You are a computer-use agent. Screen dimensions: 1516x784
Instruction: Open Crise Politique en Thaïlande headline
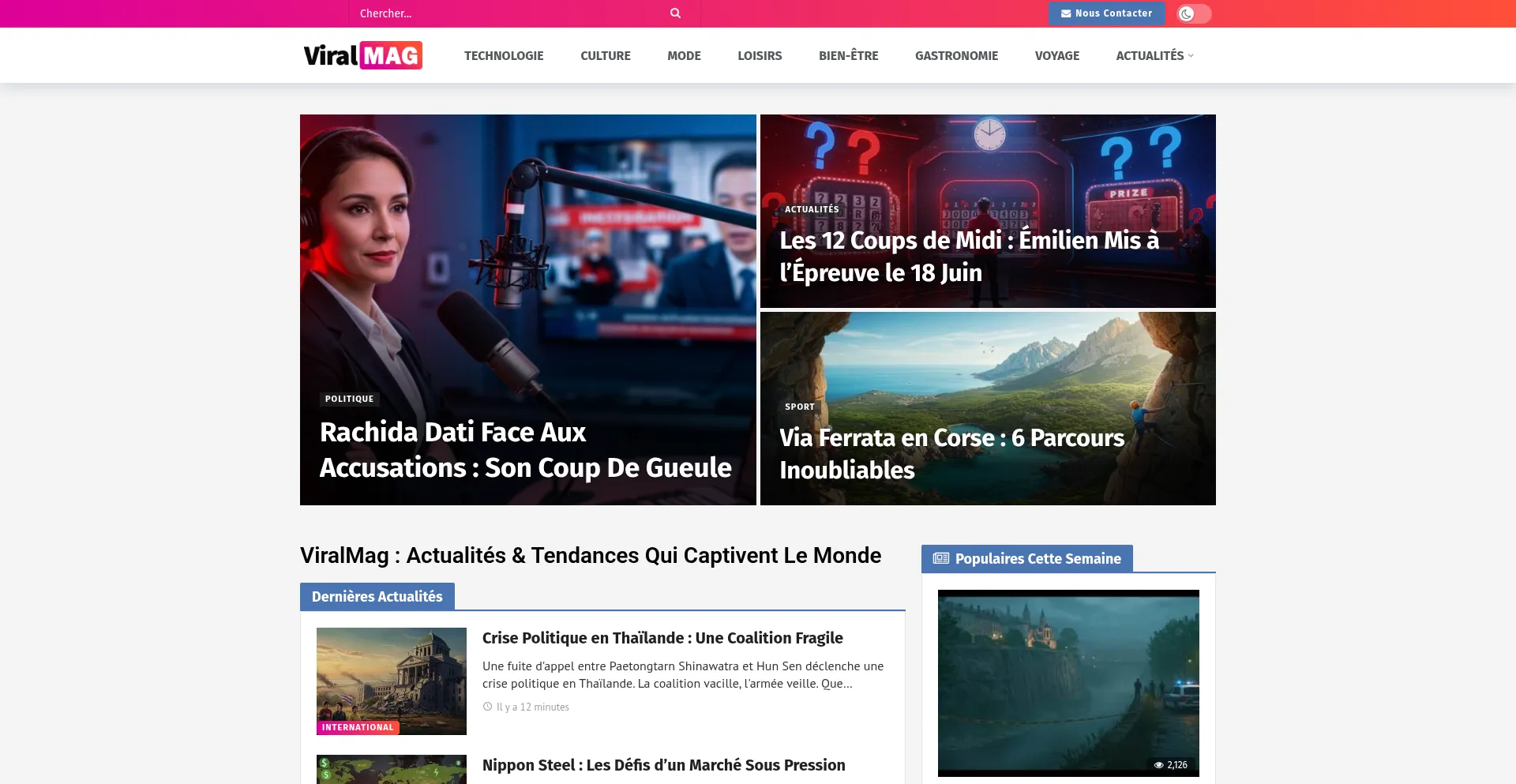coord(662,638)
